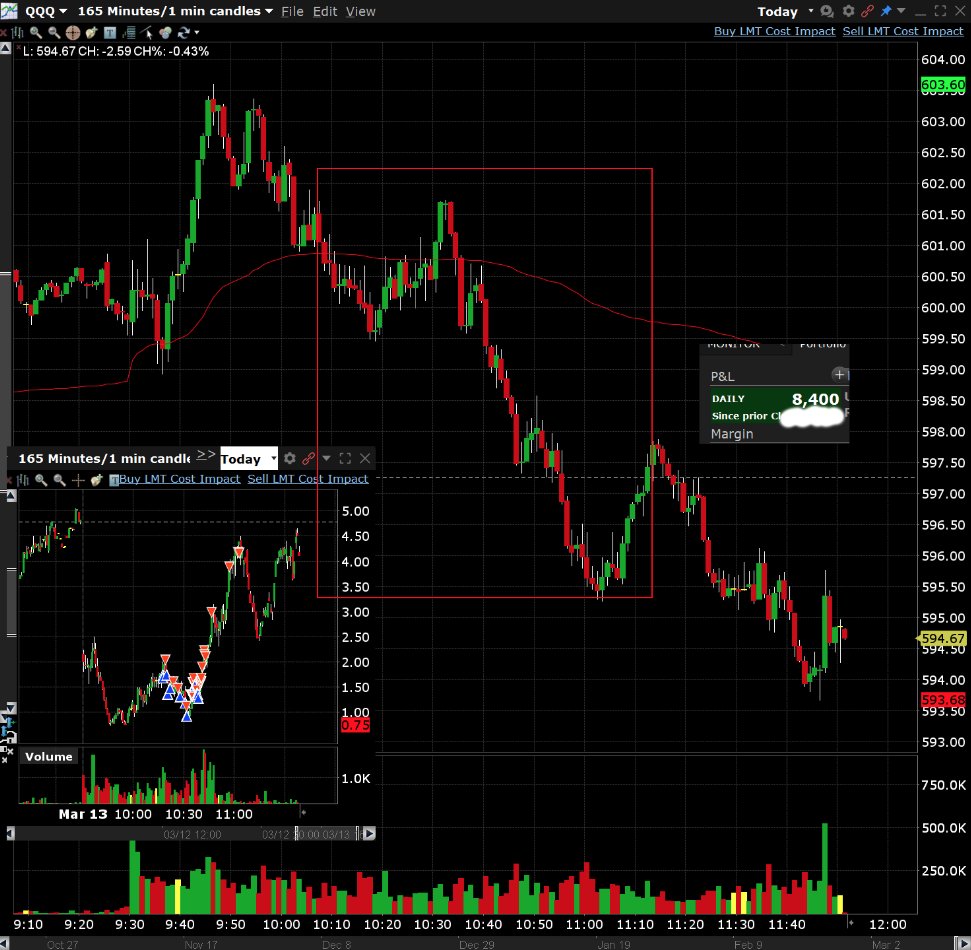971x950 pixels.
Task: Click the inset Volume panel label
Action: pyautogui.click(x=48, y=757)
